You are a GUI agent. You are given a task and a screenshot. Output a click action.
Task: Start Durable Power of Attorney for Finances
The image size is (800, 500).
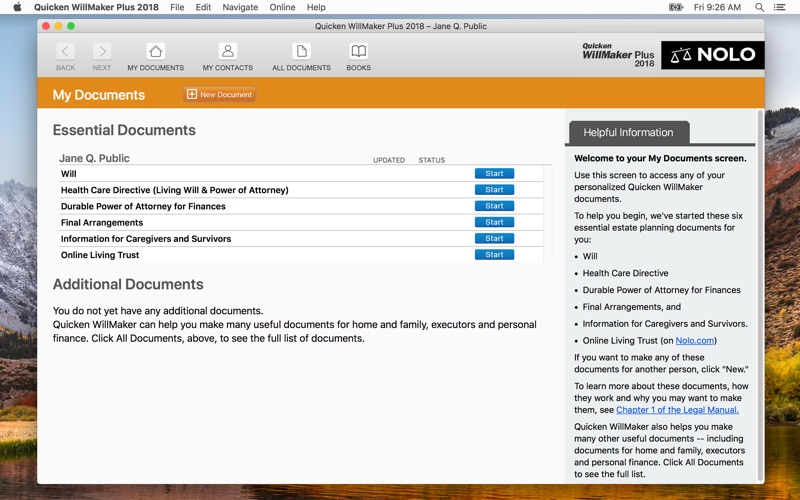pos(494,206)
